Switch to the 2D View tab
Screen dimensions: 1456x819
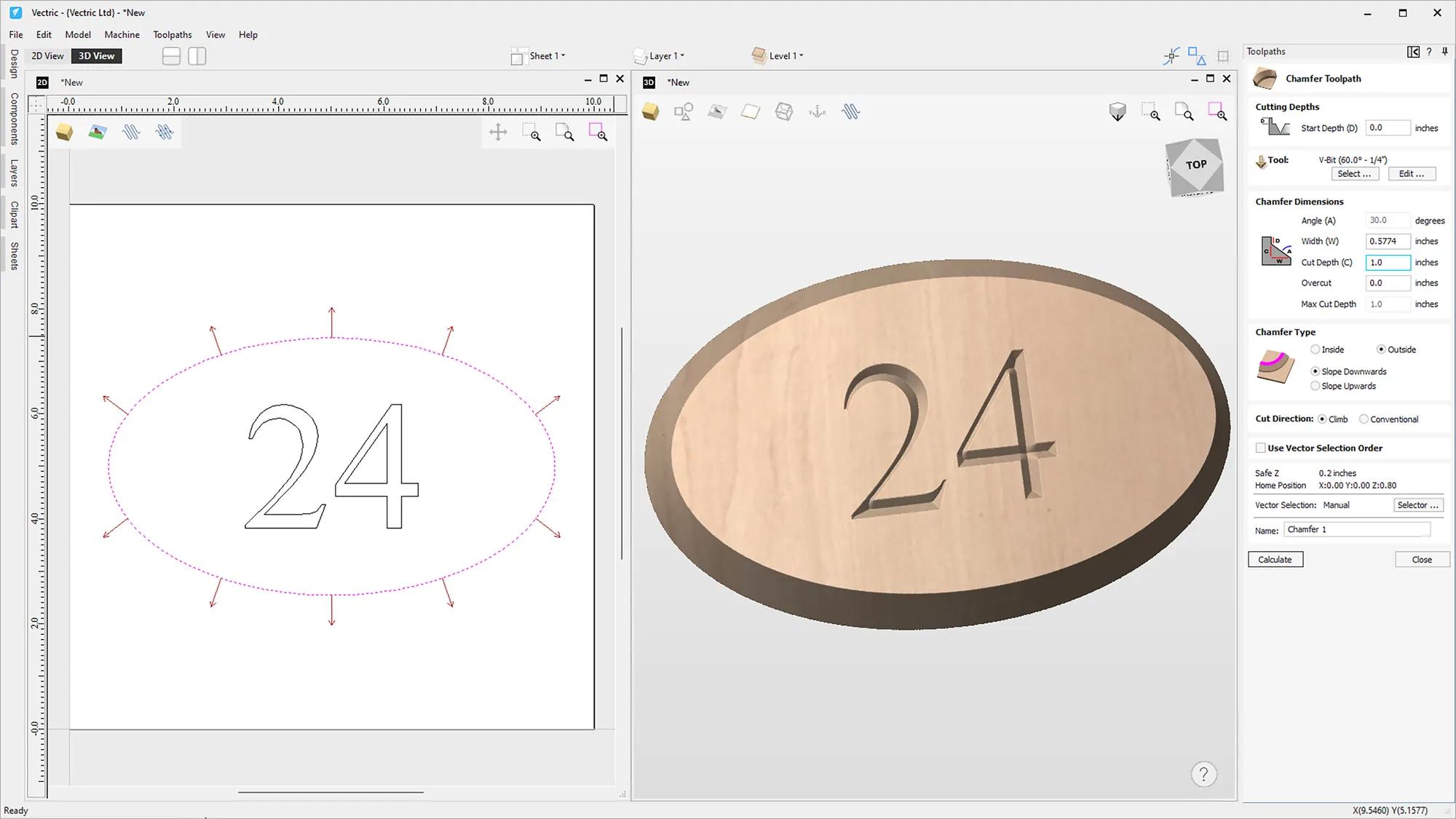(x=47, y=56)
